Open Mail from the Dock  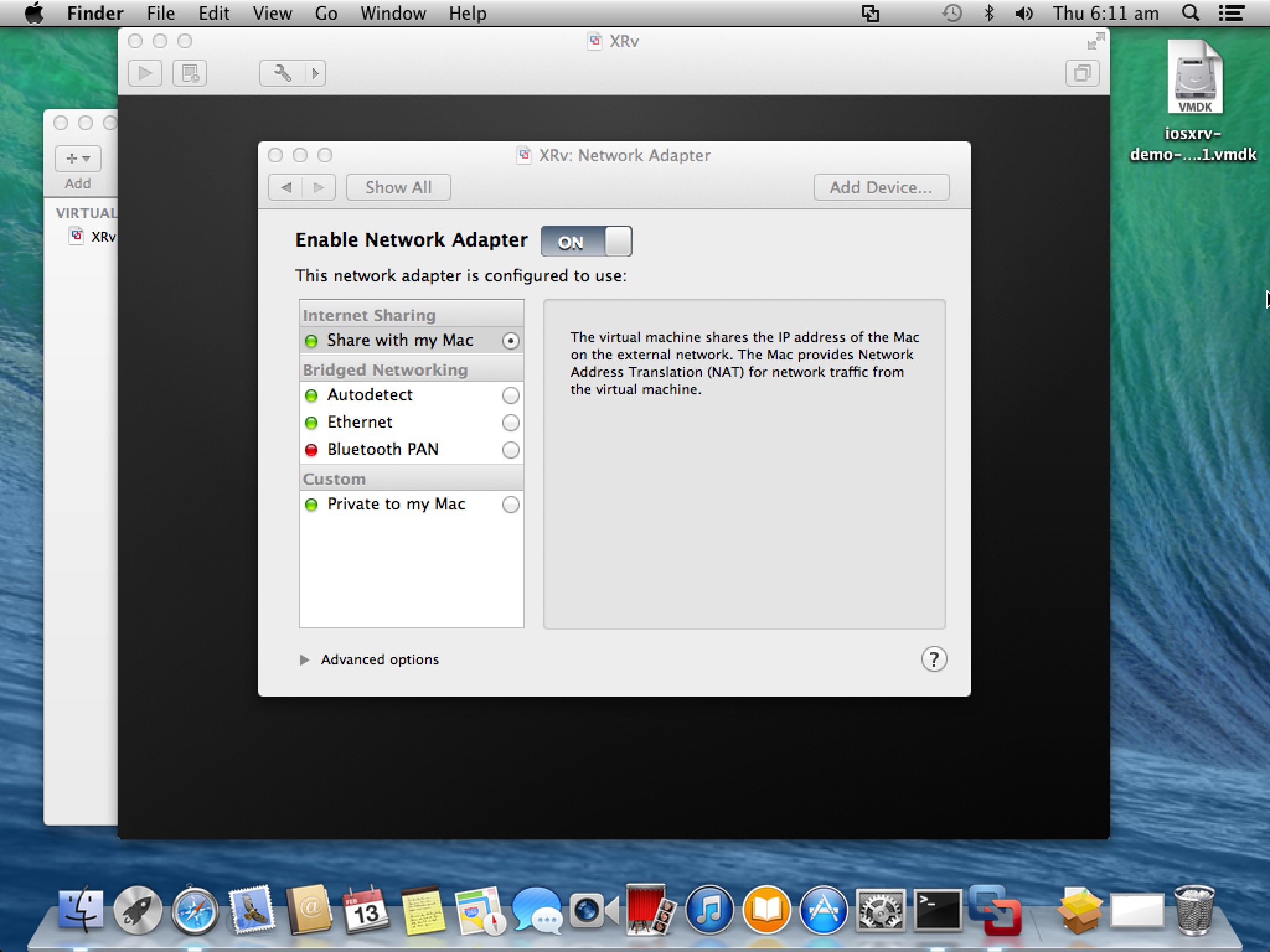[252, 910]
